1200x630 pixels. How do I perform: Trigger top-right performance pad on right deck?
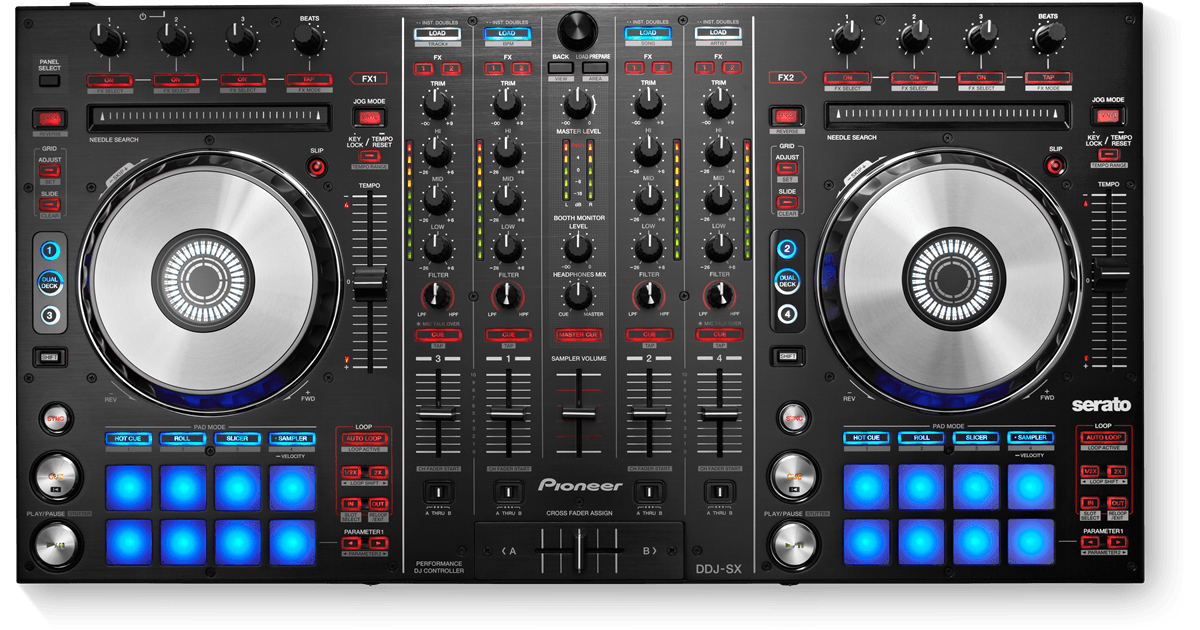pos(1031,487)
